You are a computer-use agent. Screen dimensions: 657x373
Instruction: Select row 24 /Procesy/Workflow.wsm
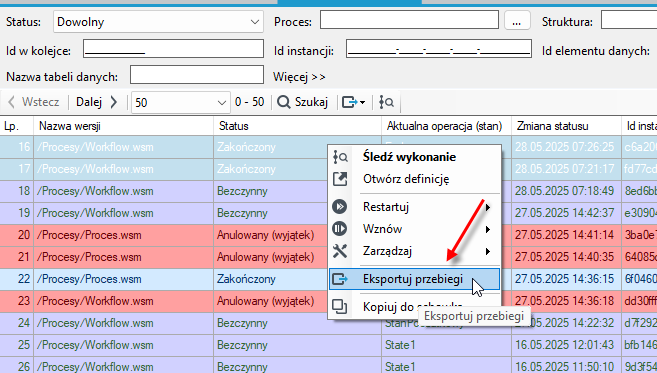[x=95, y=323]
